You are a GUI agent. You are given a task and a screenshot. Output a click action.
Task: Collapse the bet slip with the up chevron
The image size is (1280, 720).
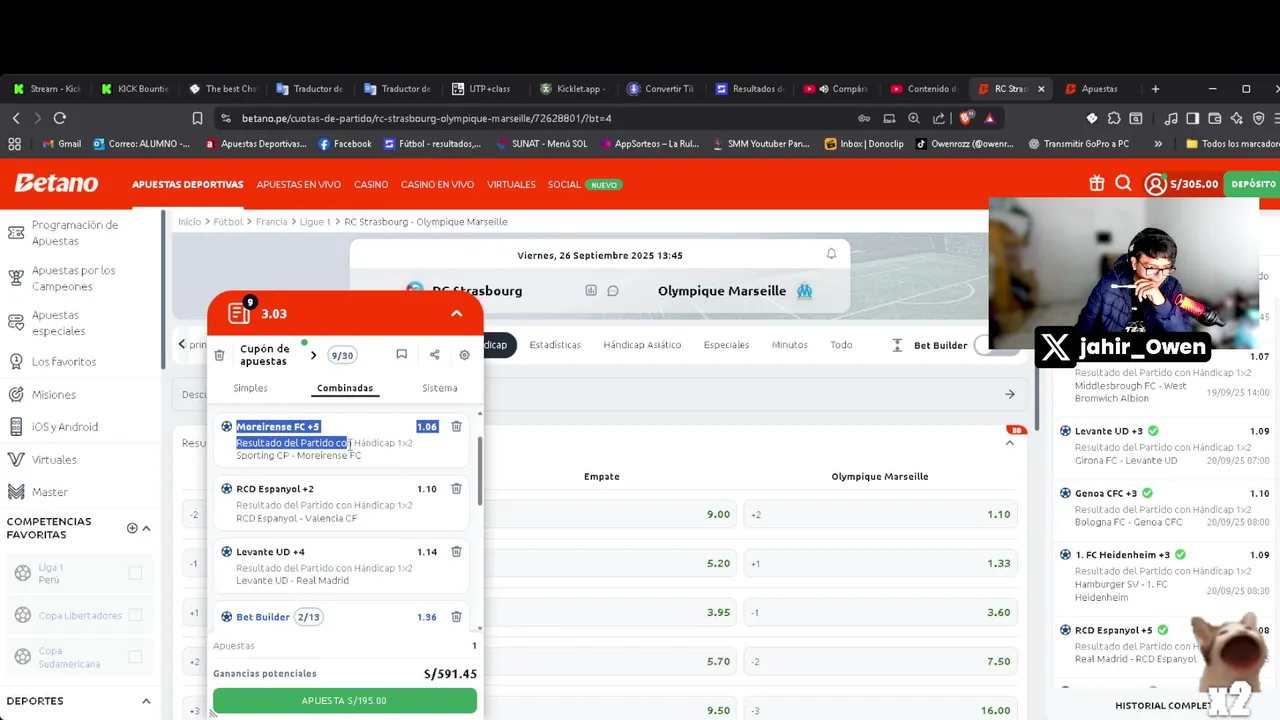[456, 313]
